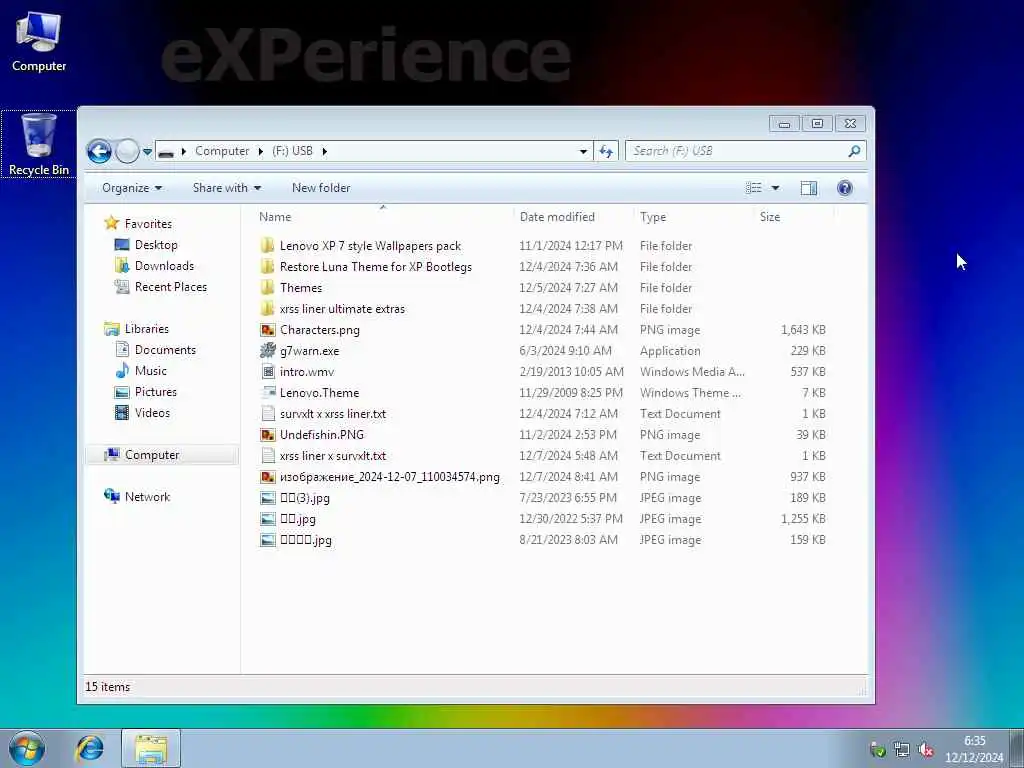This screenshot has width=1024, height=768.
Task: Click the Windows Explorer taskbar button
Action: click(x=151, y=748)
